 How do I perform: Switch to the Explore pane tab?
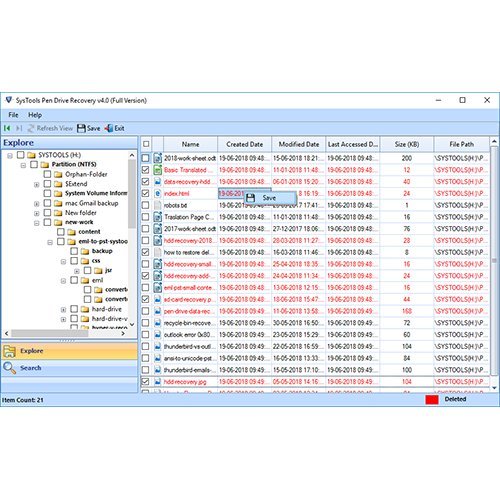click(69, 351)
